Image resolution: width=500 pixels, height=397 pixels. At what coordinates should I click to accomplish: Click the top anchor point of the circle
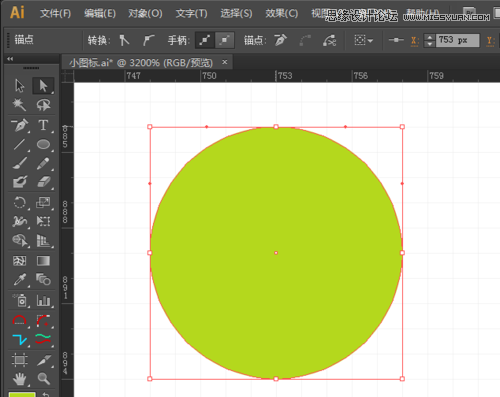[x=276, y=127]
